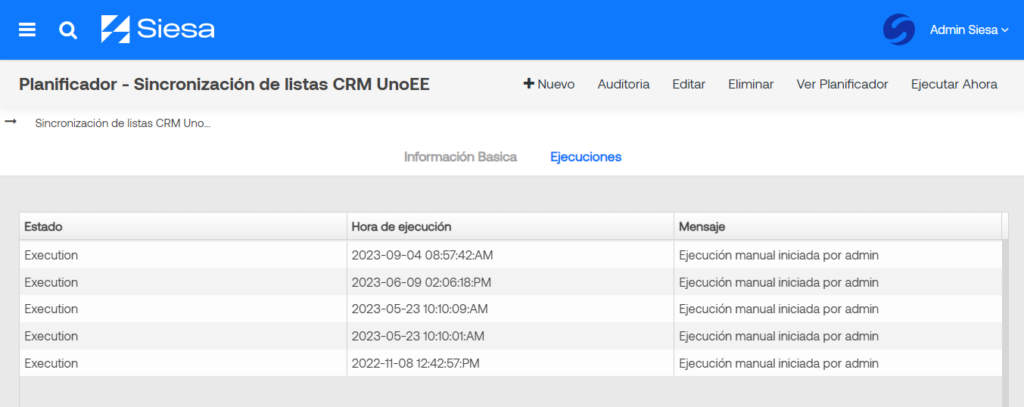This screenshot has width=1024, height=407.
Task: Click the breadcrumb arrow icon
Action: (x=11, y=122)
